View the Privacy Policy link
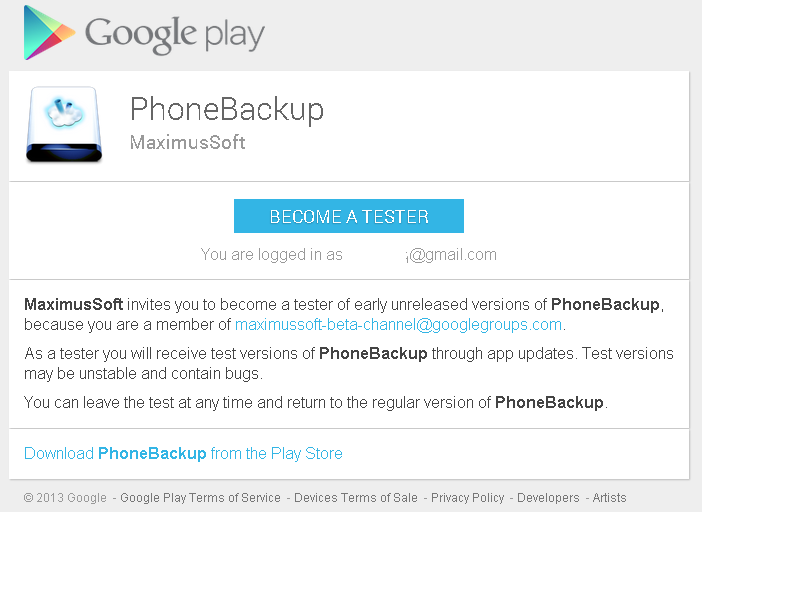 (x=467, y=498)
